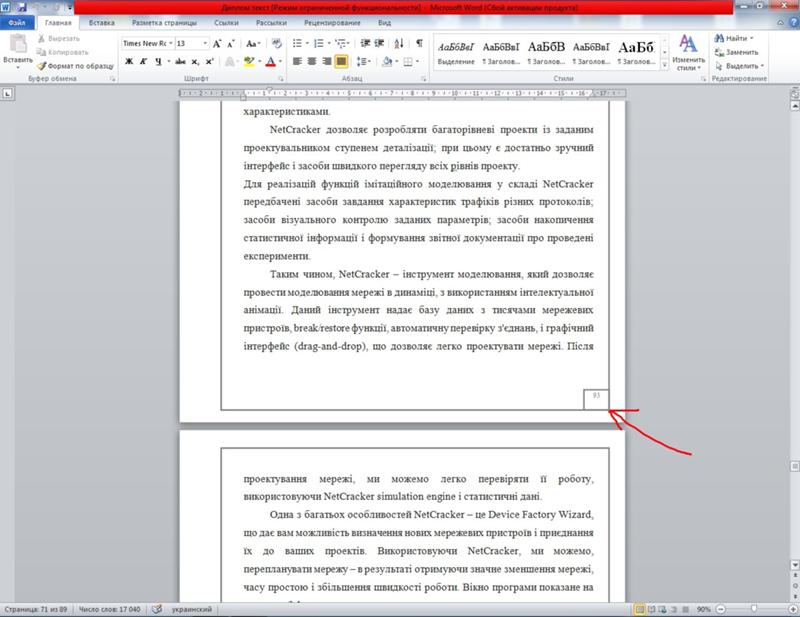Click the Grow Font icon
This screenshot has width=800, height=617.
[x=217, y=43]
